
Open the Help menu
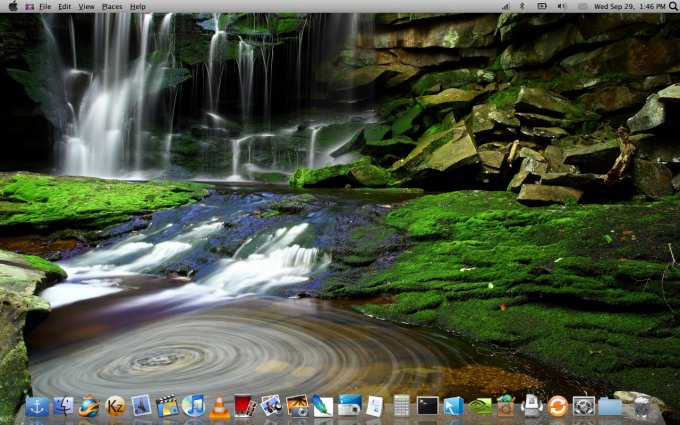click(x=138, y=6)
